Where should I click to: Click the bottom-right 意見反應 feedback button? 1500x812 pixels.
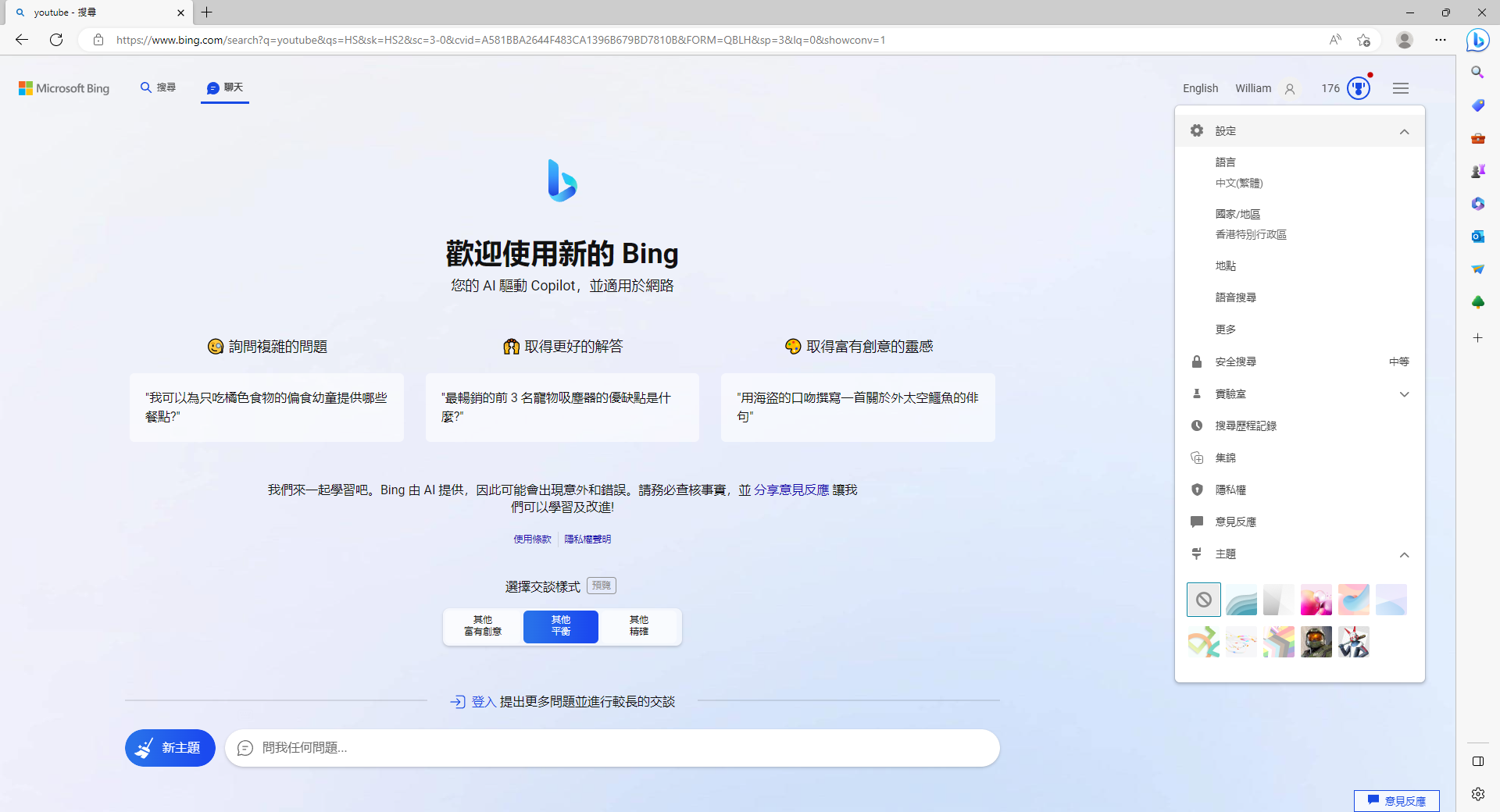click(x=1397, y=801)
